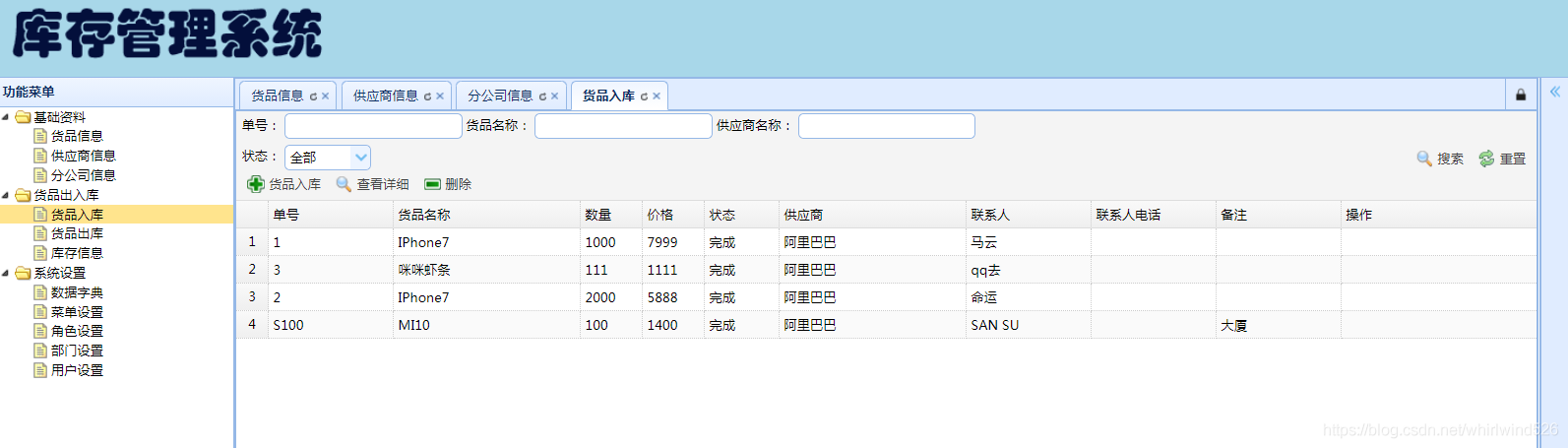Click the 联系人电话 column header

click(x=1154, y=215)
